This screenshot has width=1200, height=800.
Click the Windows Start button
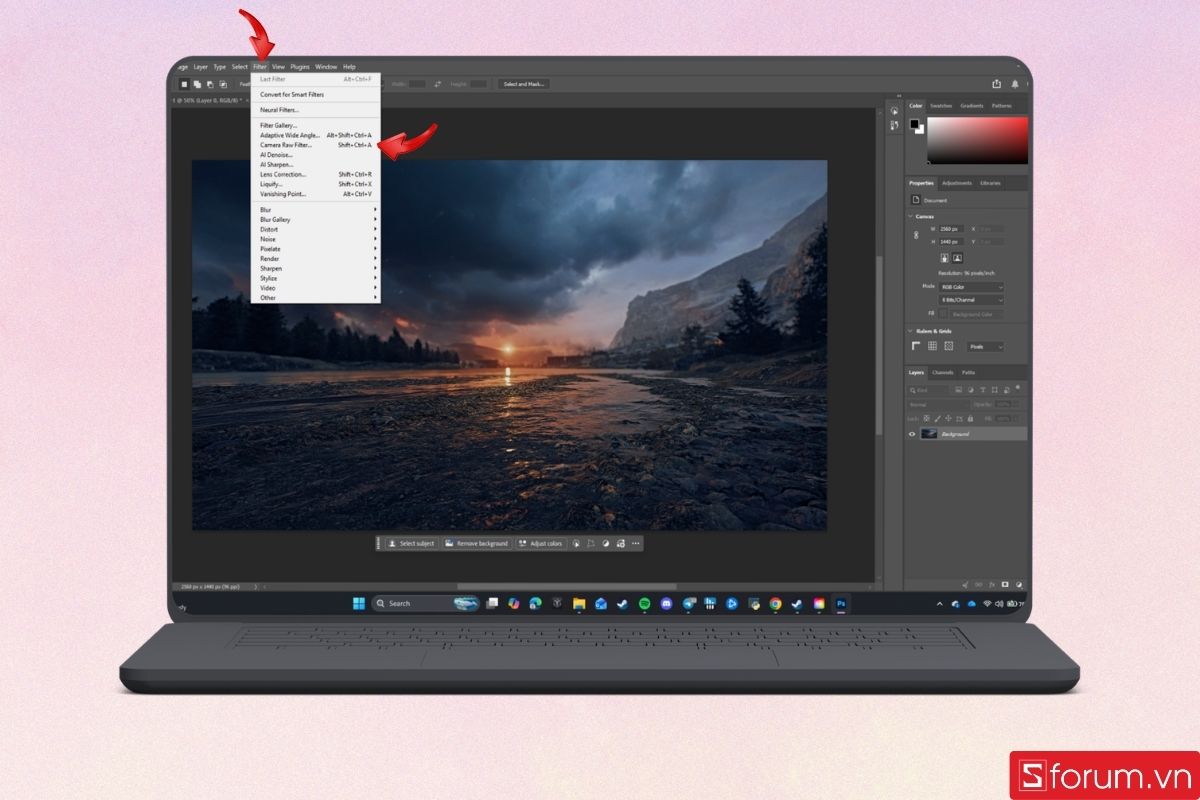coord(359,603)
